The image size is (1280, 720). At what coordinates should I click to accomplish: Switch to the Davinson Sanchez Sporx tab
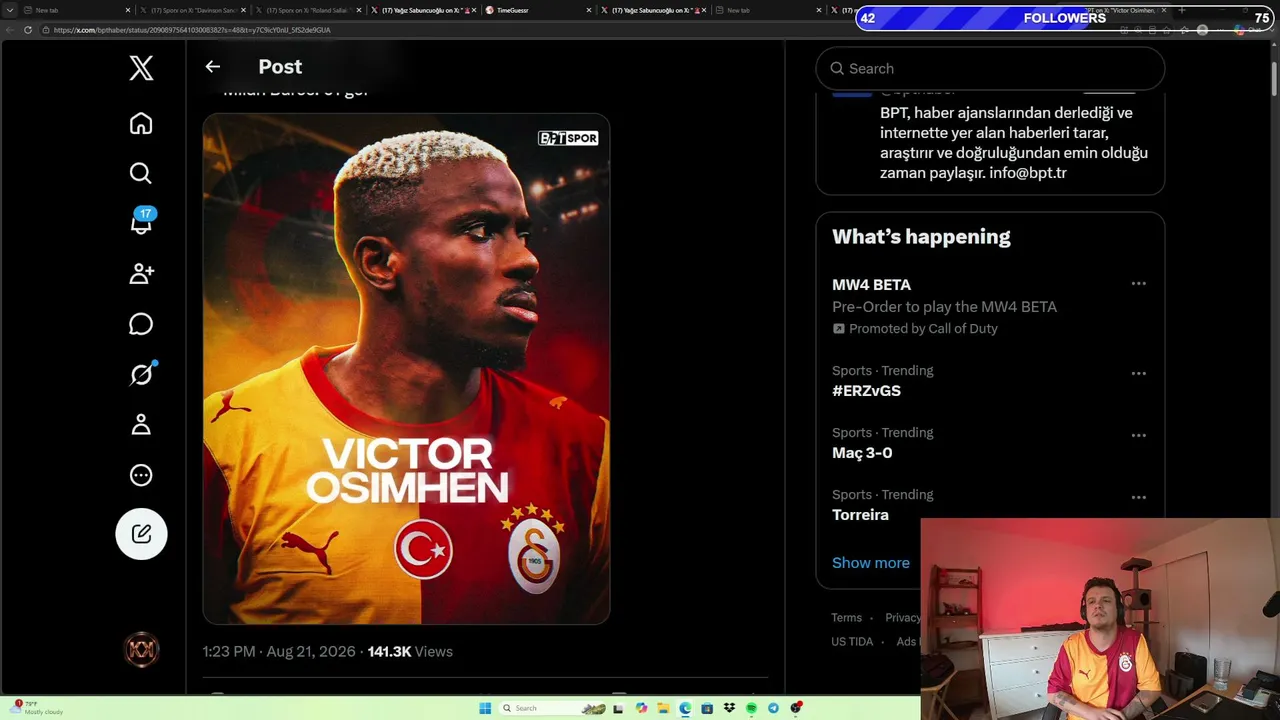(192, 10)
